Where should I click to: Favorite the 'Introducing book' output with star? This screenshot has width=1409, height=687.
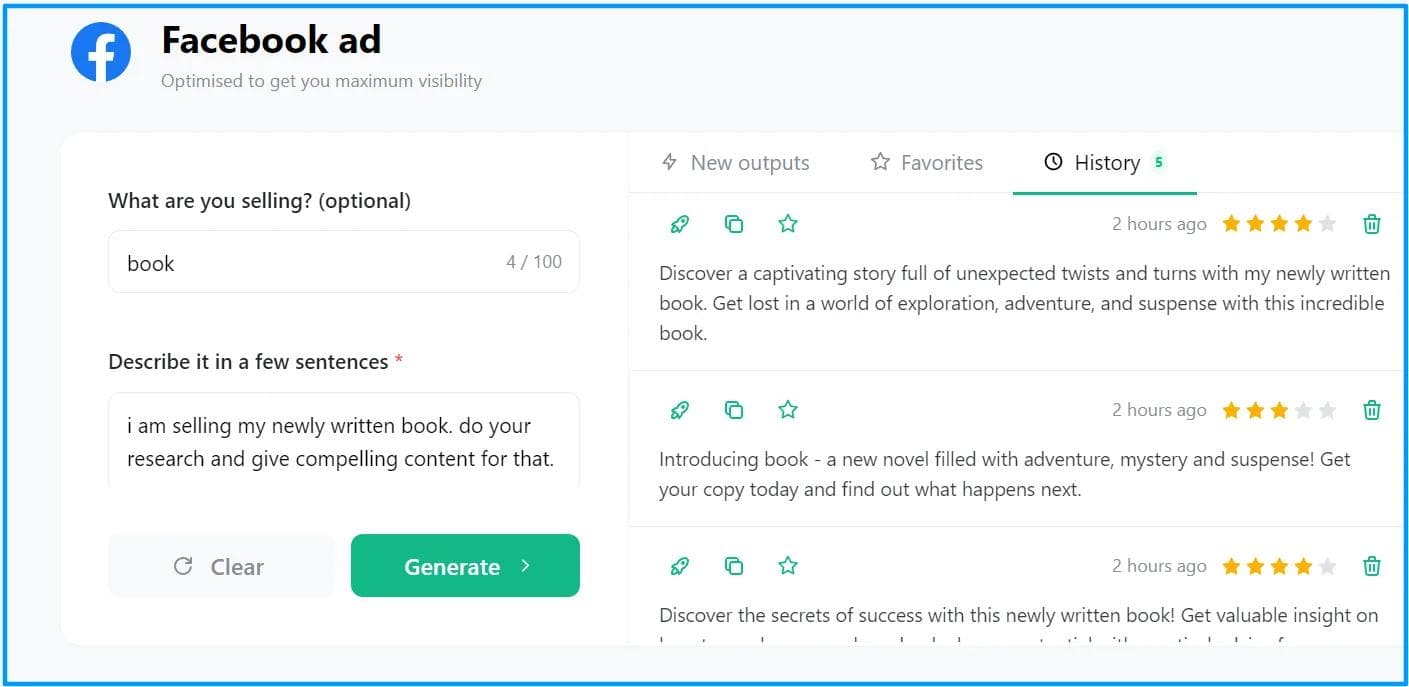[788, 410]
